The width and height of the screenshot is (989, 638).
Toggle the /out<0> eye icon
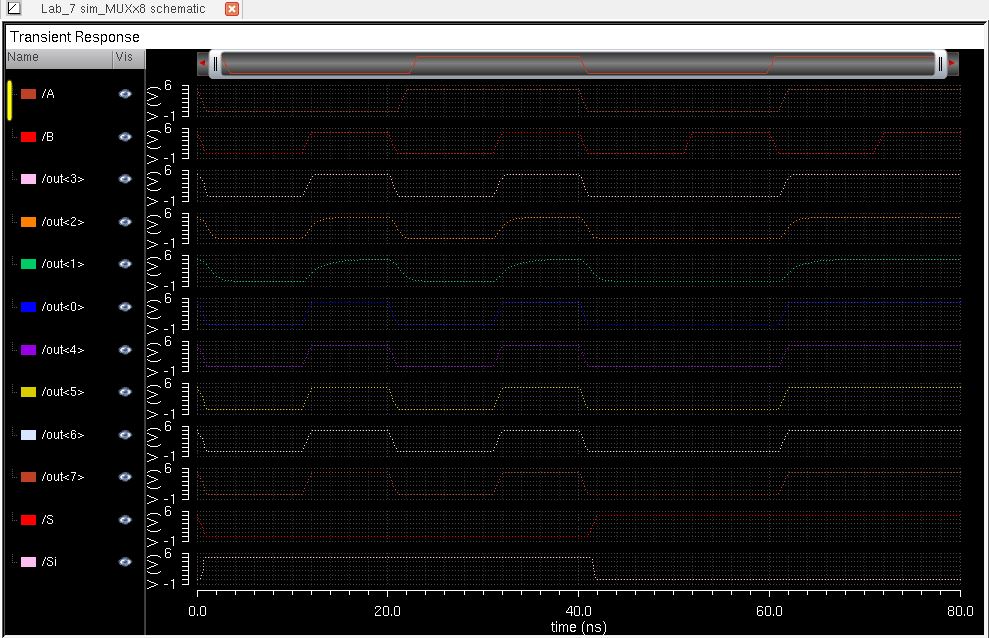[x=125, y=307]
